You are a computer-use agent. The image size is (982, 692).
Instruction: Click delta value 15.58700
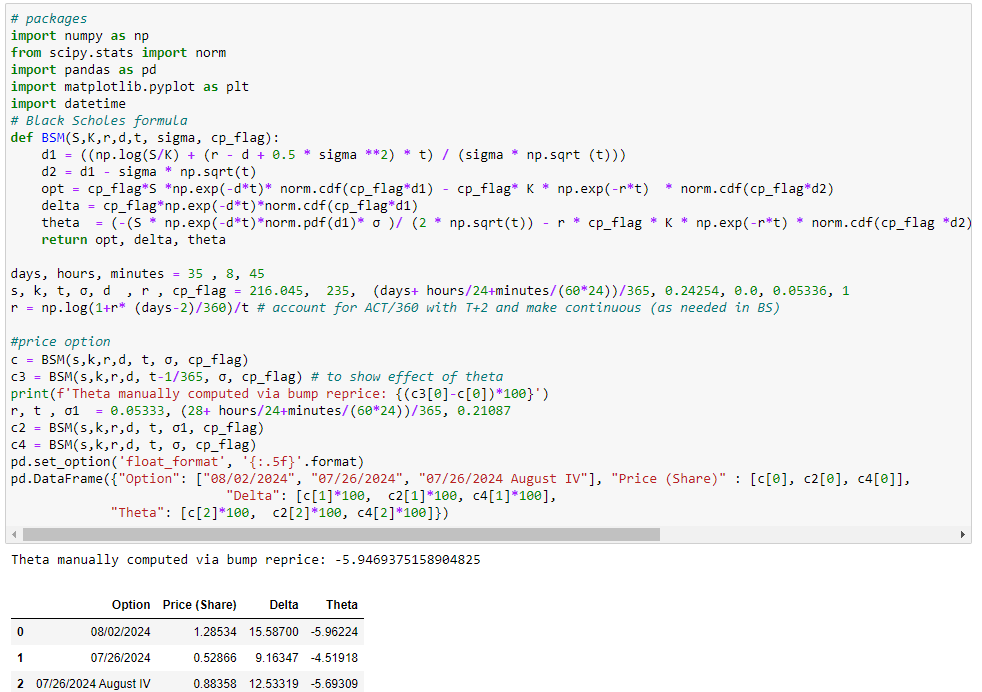coord(274,632)
